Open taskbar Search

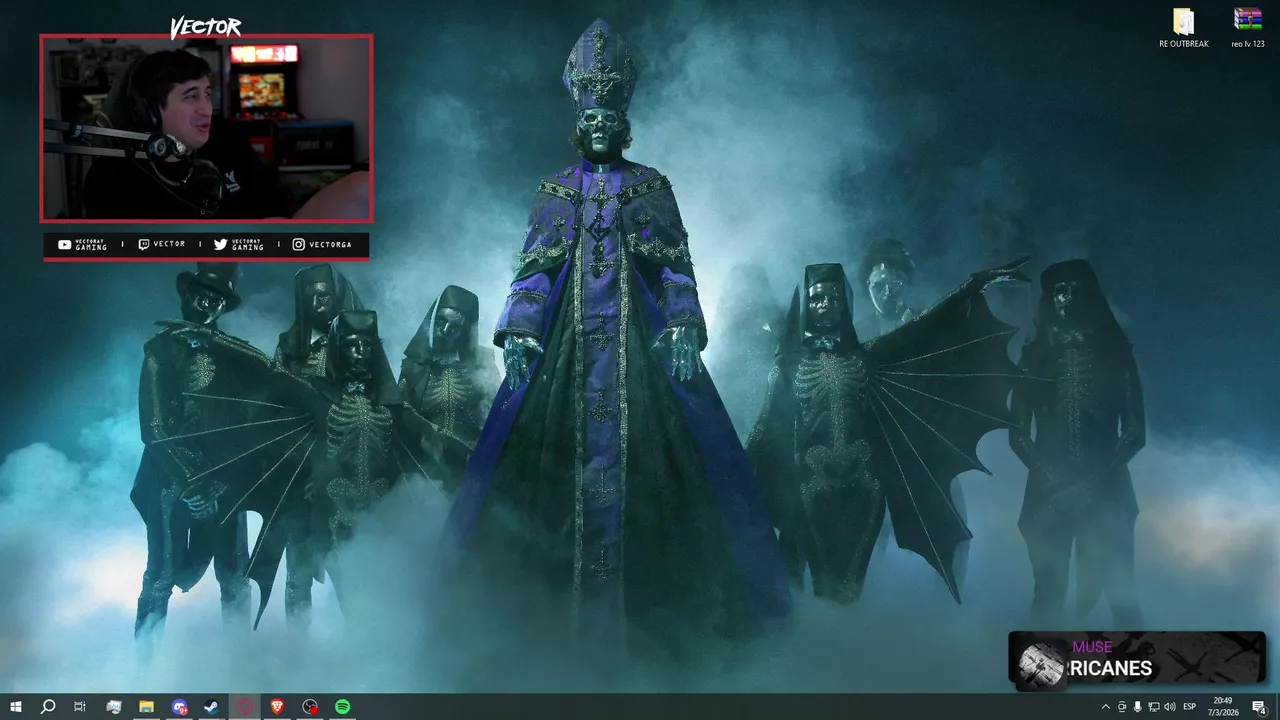(47, 707)
